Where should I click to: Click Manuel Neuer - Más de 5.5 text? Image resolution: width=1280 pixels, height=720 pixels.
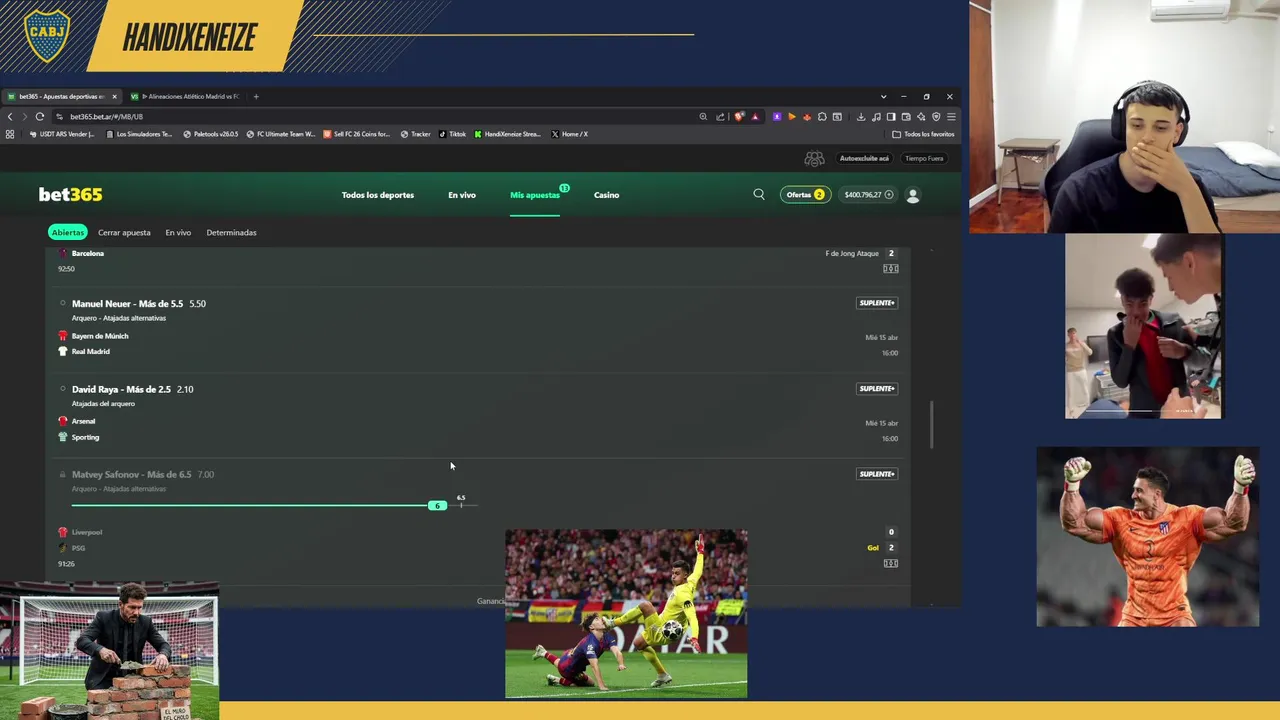tap(127, 303)
